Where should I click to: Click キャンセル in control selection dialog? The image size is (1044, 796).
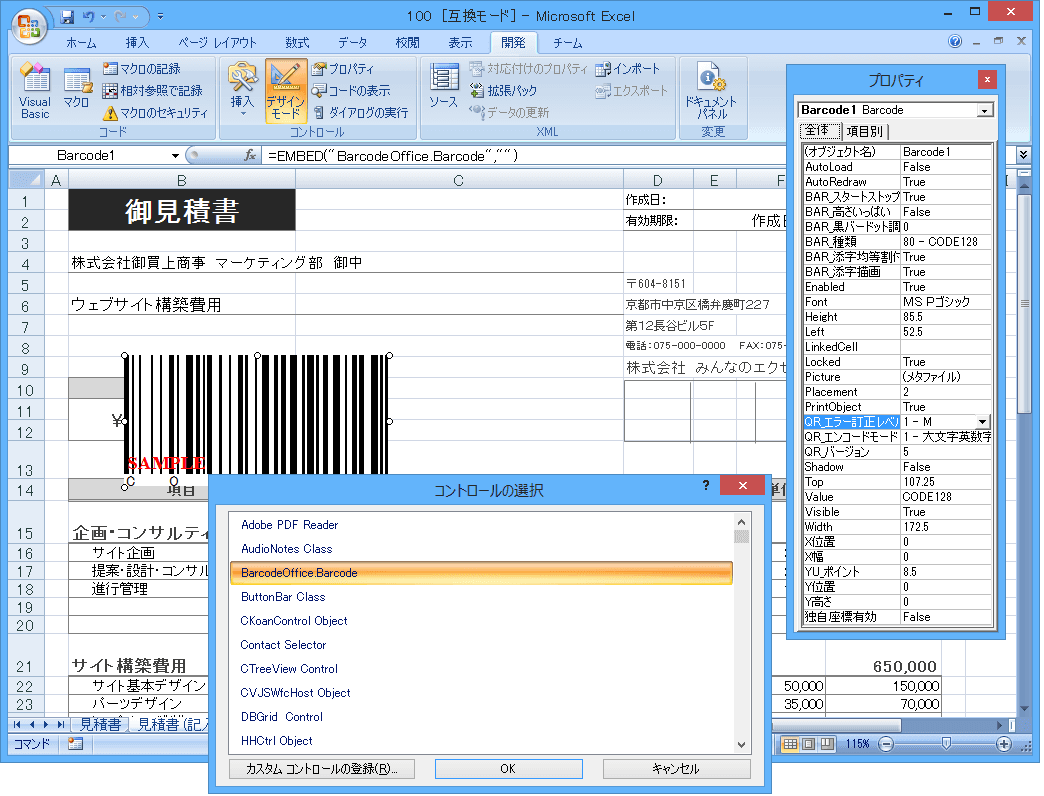676,769
